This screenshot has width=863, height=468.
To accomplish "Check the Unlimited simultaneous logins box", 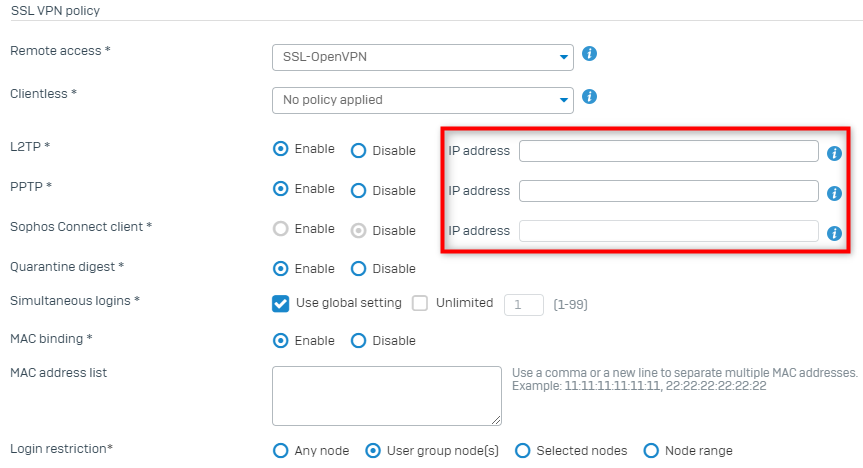I will point(420,303).
